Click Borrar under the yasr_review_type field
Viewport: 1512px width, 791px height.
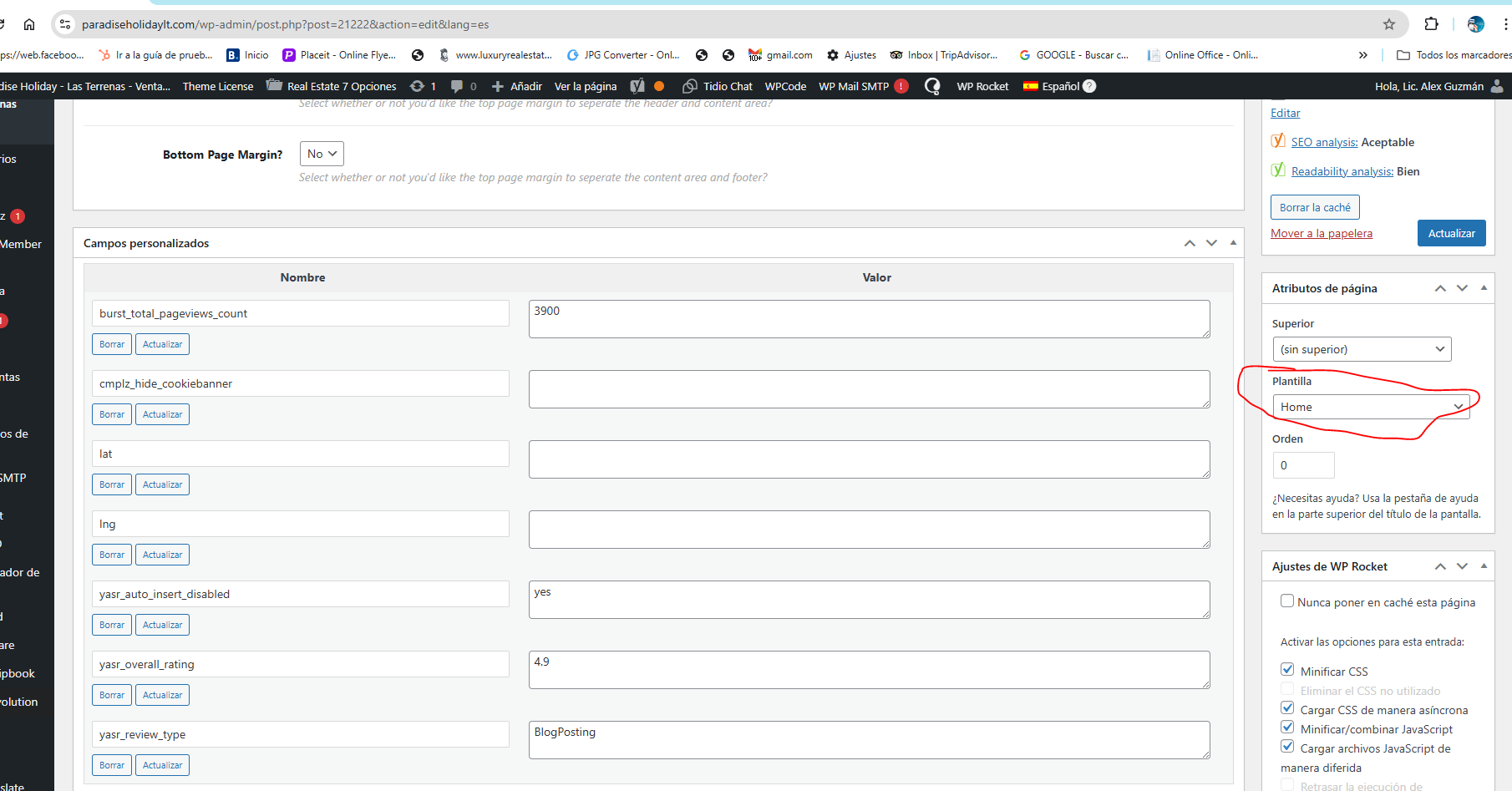(112, 765)
